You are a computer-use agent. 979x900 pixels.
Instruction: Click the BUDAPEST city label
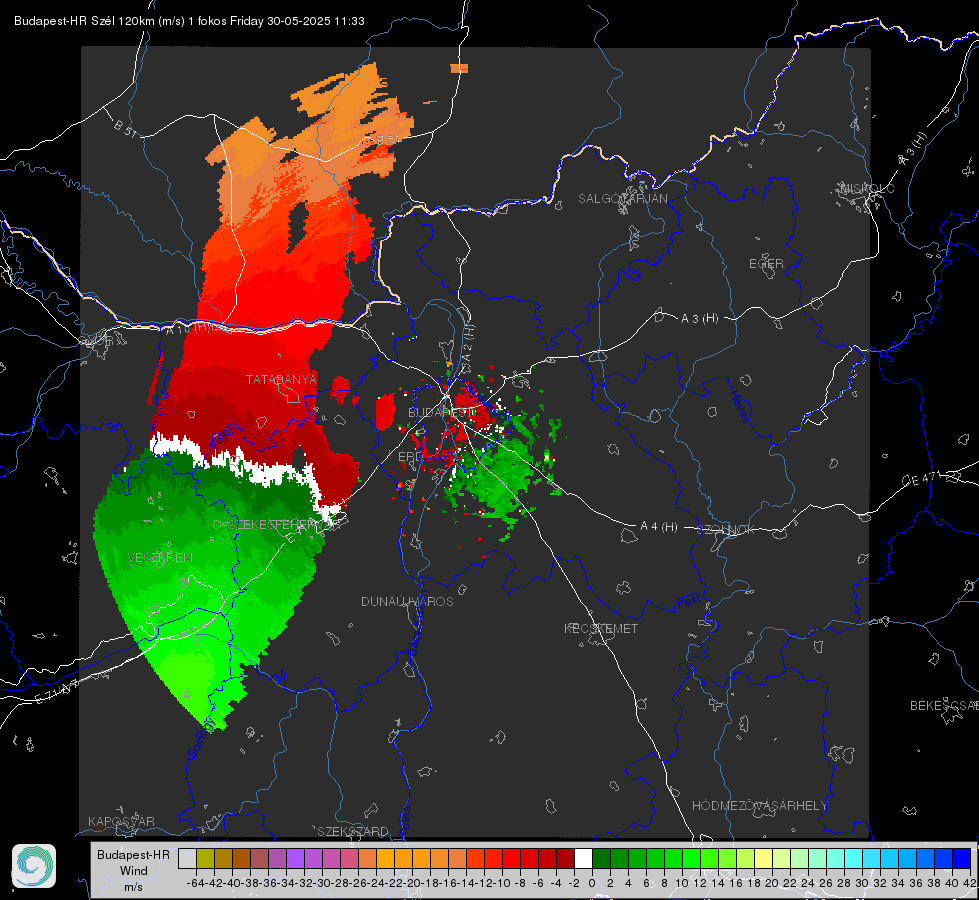(x=441, y=412)
